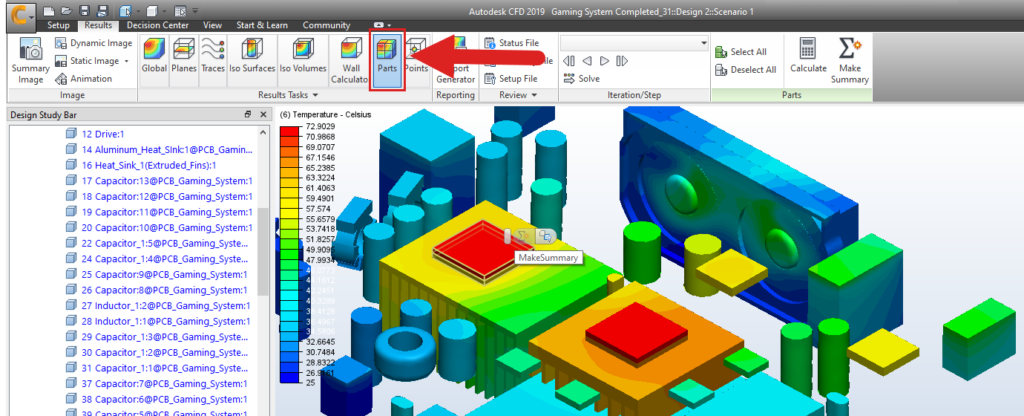The image size is (1024, 416).
Task: Click Deselect All parts
Action: [x=746, y=69]
